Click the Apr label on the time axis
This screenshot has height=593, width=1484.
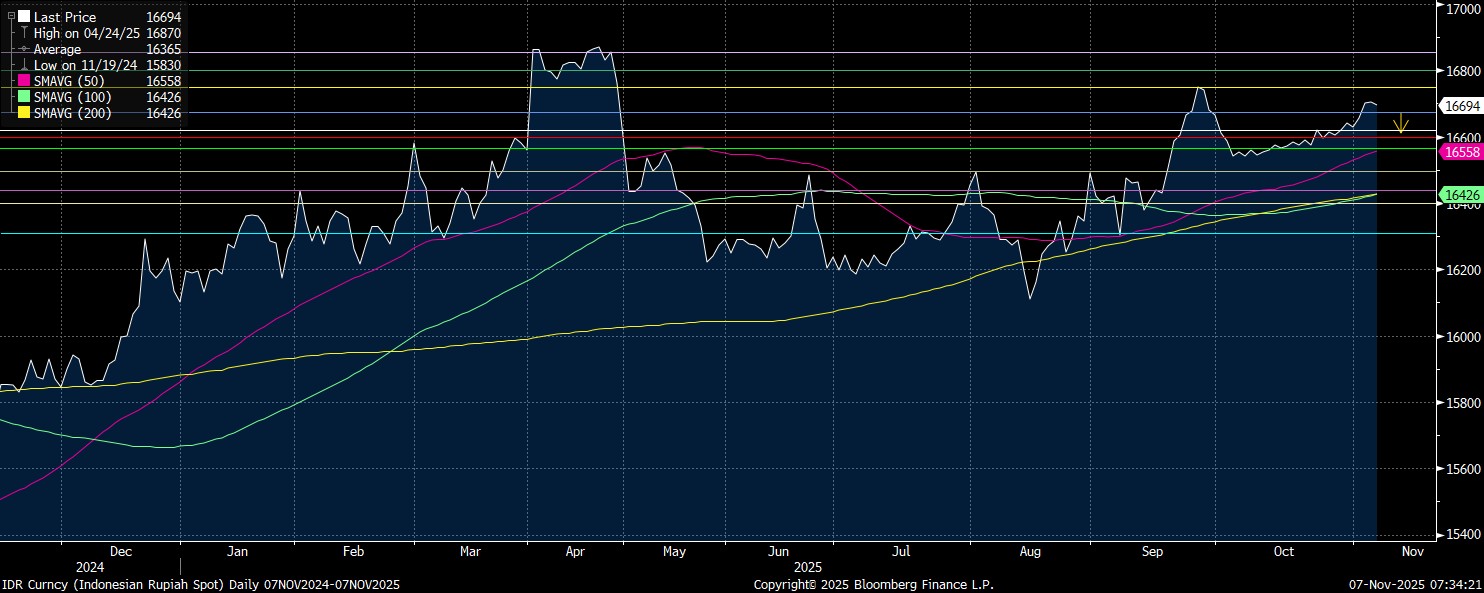click(x=576, y=551)
